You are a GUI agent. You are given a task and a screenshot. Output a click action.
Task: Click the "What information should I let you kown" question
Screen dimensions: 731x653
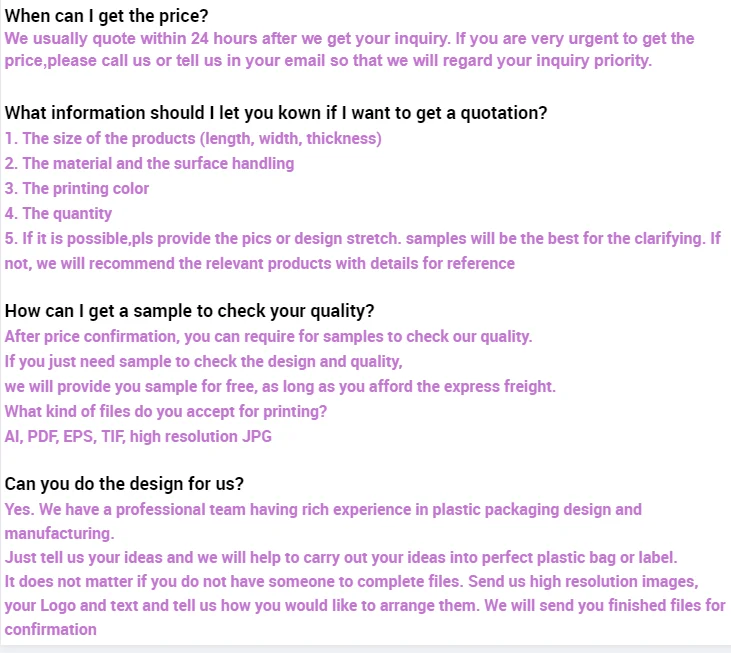pyautogui.click(x=275, y=113)
